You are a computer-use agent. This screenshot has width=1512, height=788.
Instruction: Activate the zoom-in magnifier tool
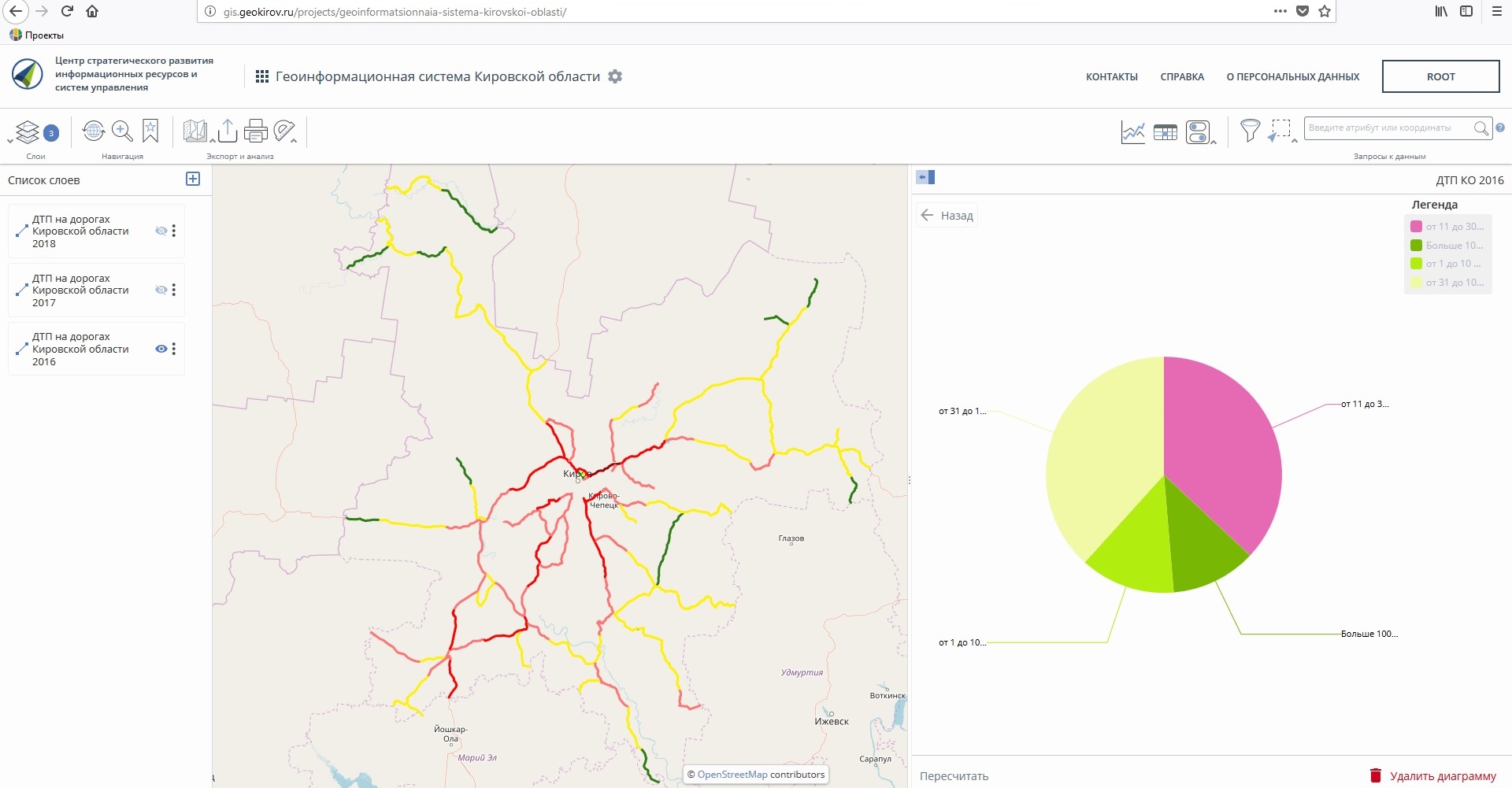(x=122, y=131)
